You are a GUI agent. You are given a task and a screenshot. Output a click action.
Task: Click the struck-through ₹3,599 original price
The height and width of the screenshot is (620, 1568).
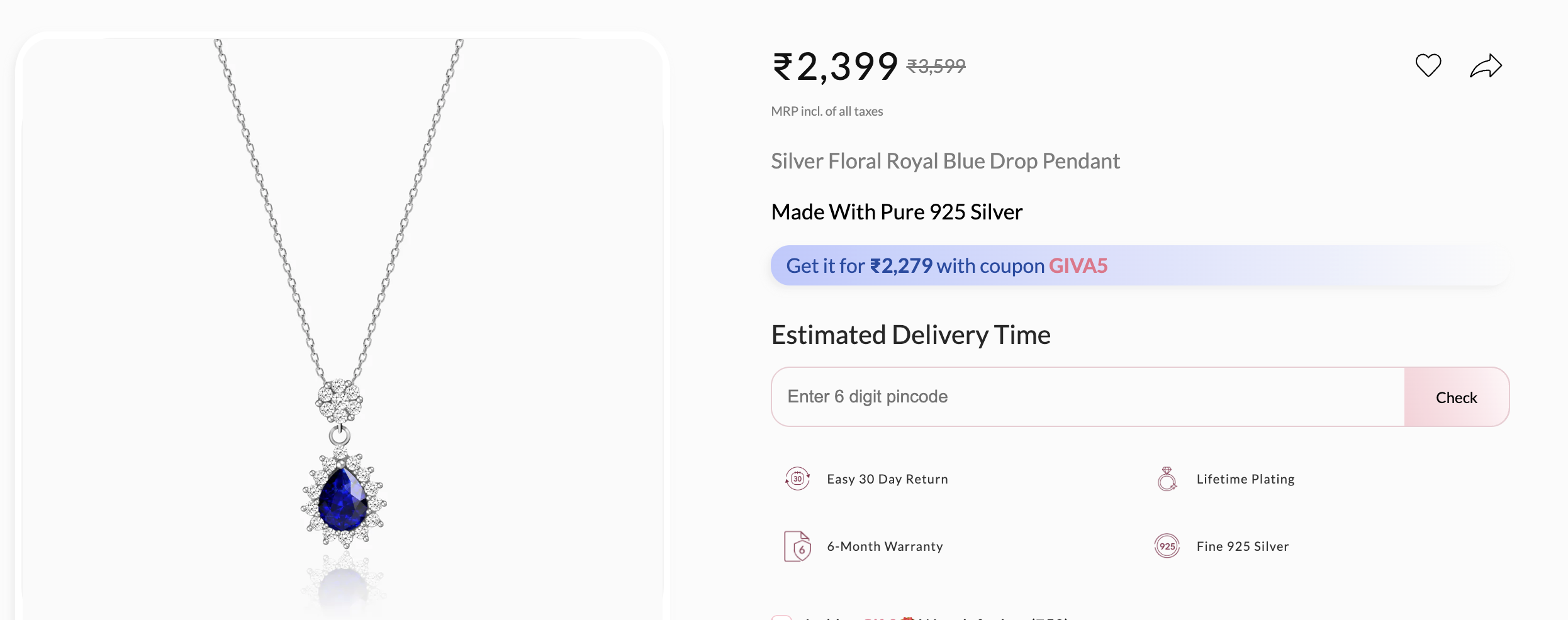[936, 65]
